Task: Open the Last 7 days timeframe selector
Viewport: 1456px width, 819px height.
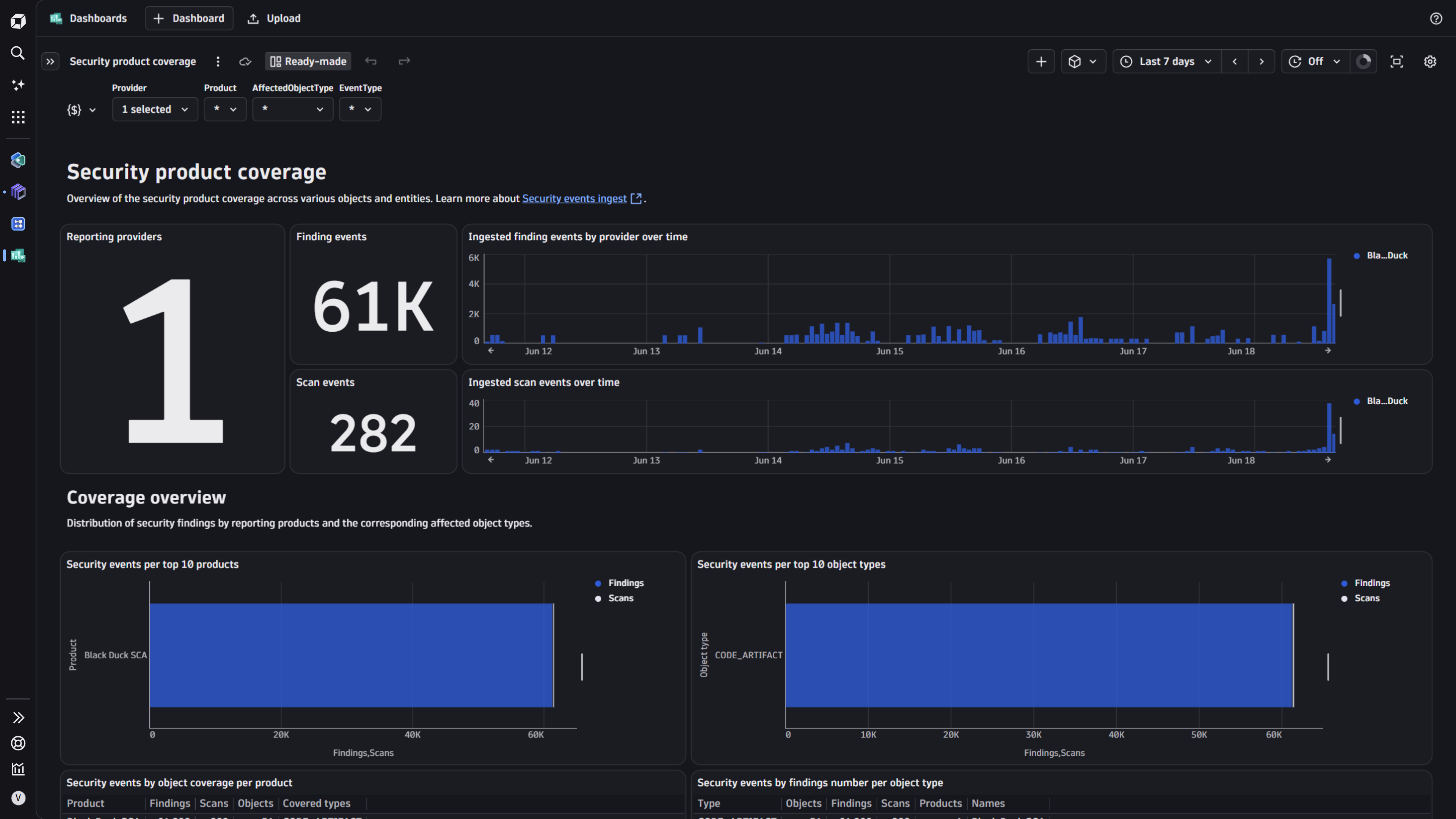Action: (1167, 61)
